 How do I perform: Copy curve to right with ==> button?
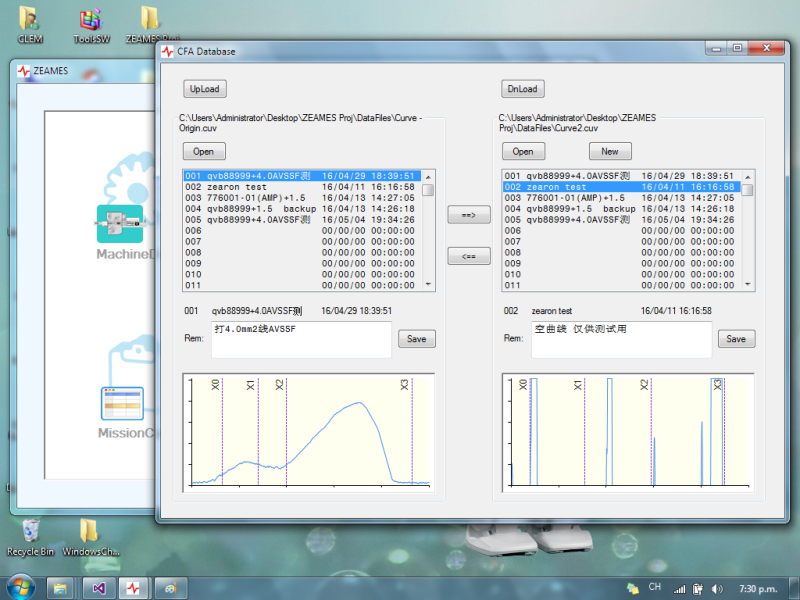pos(468,215)
